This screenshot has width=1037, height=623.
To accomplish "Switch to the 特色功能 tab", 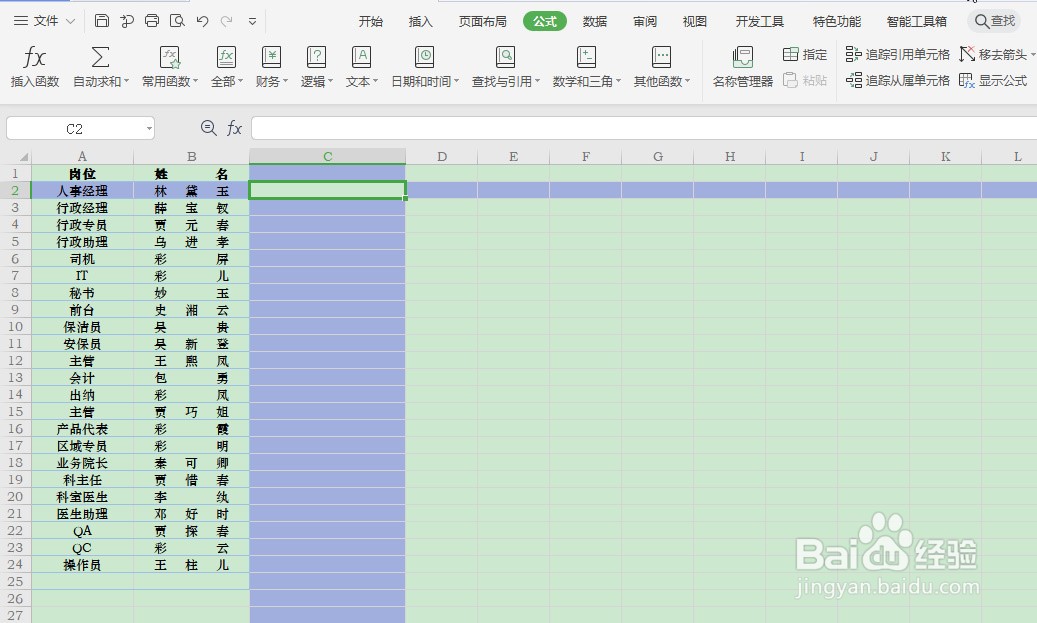I will point(837,22).
